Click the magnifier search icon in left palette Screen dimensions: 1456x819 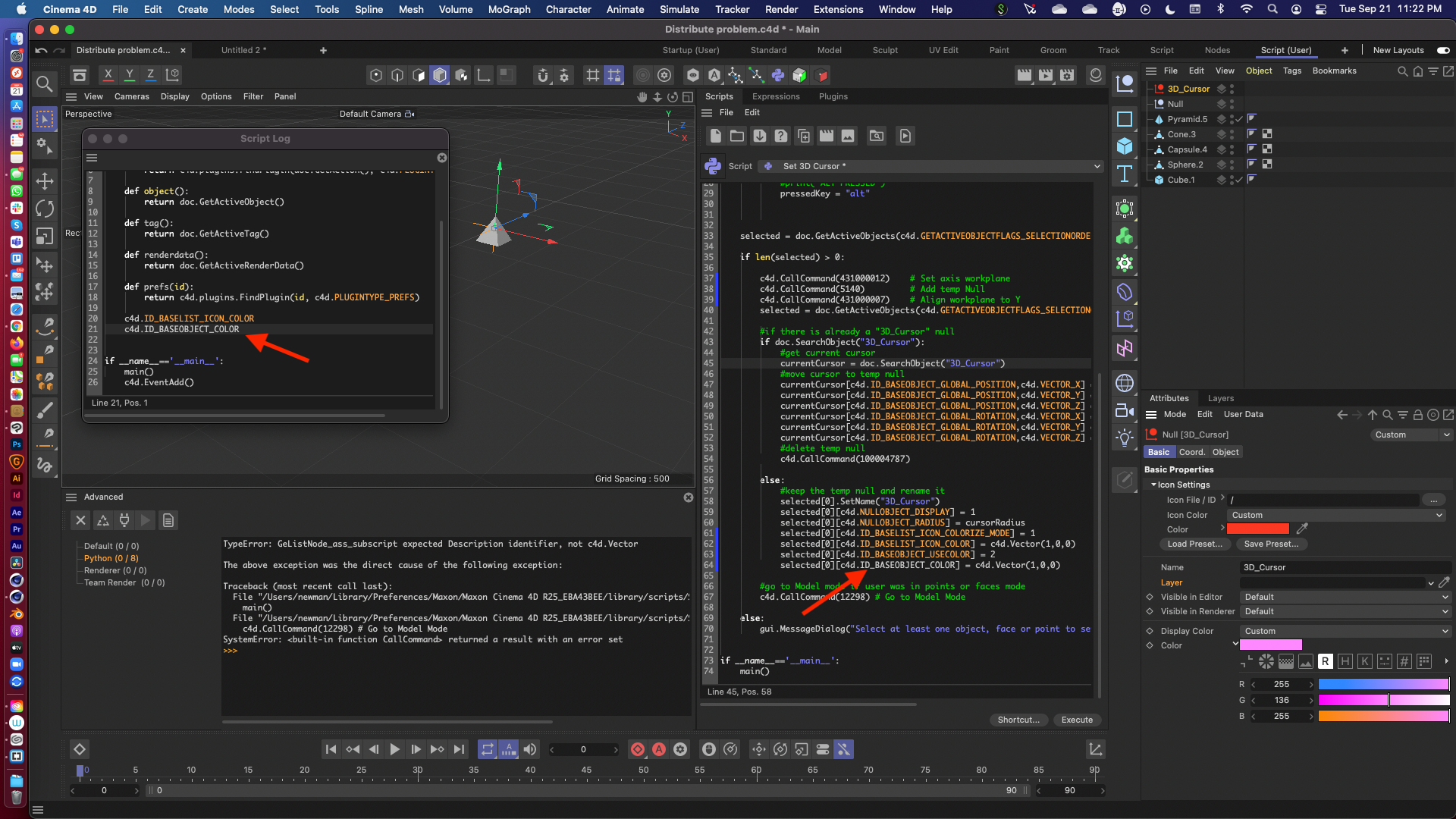point(45,83)
